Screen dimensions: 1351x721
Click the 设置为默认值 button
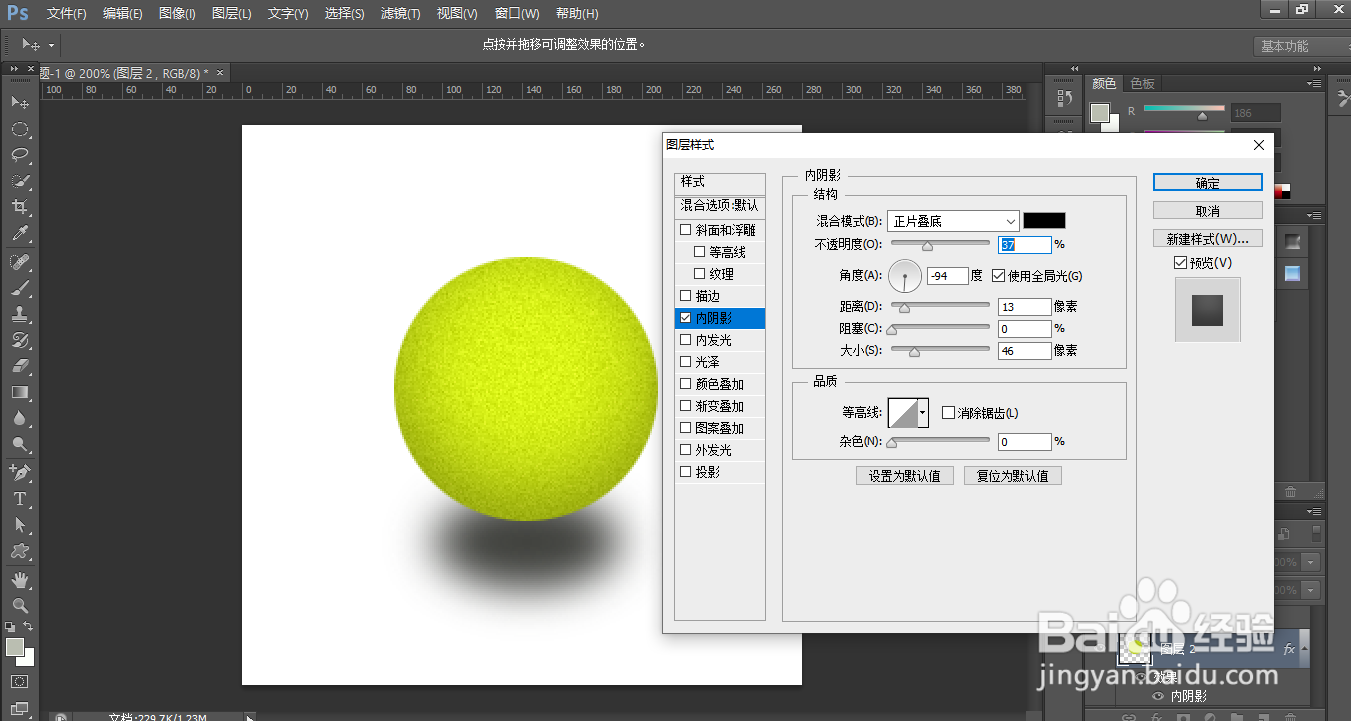point(905,476)
